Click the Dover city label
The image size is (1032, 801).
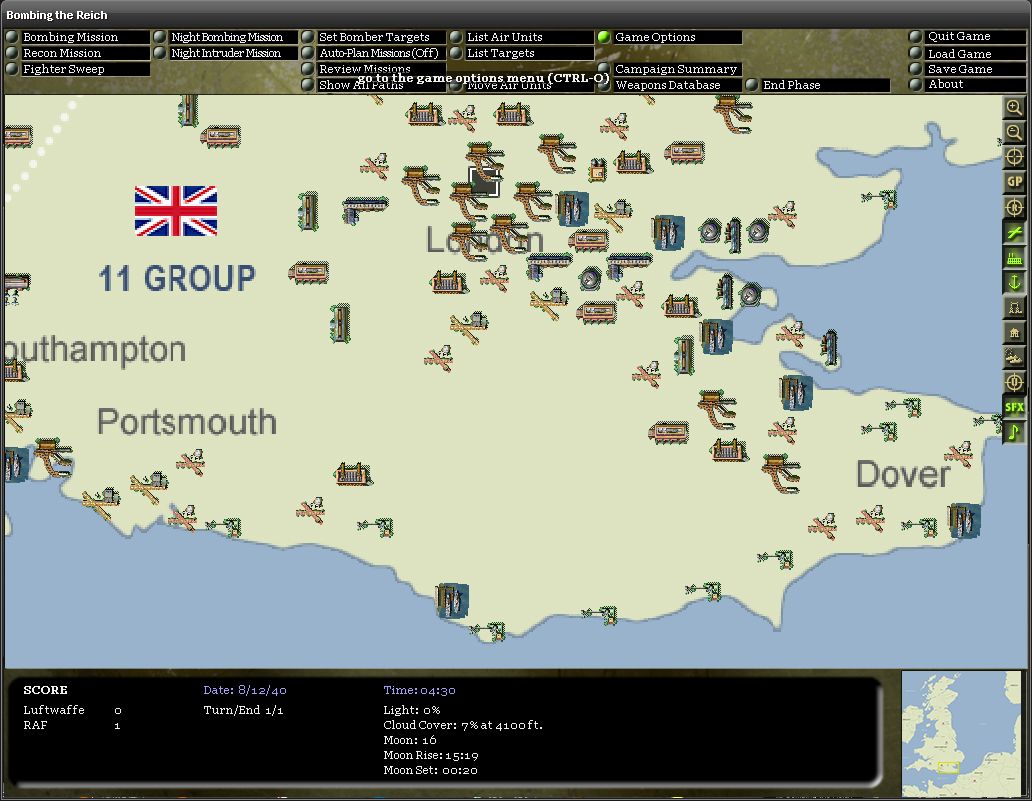pyautogui.click(x=903, y=474)
